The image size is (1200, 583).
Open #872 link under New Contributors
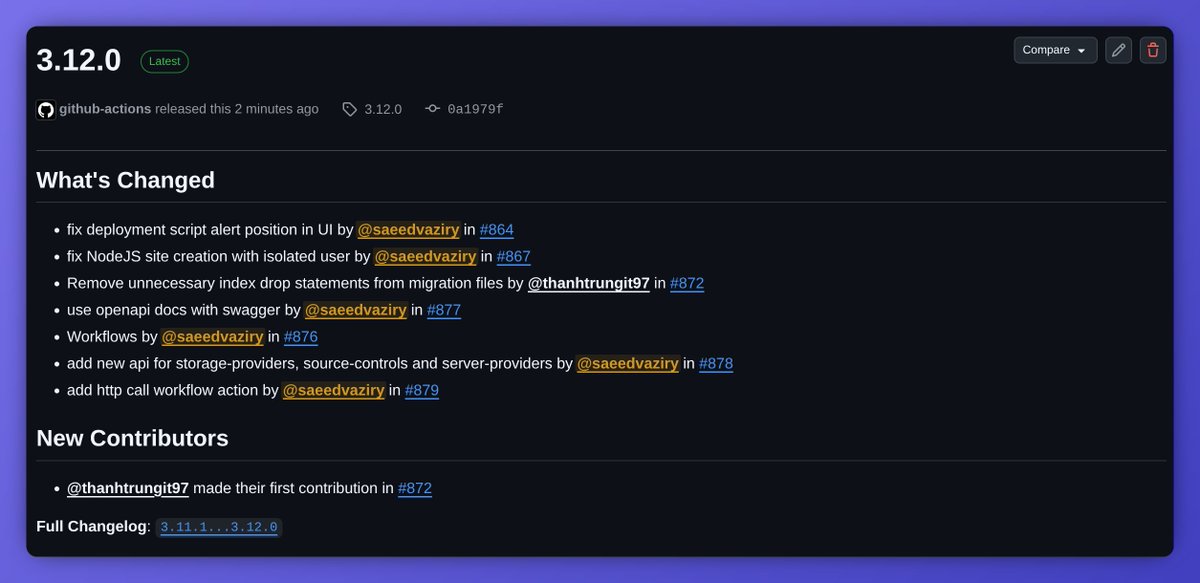[415, 489]
